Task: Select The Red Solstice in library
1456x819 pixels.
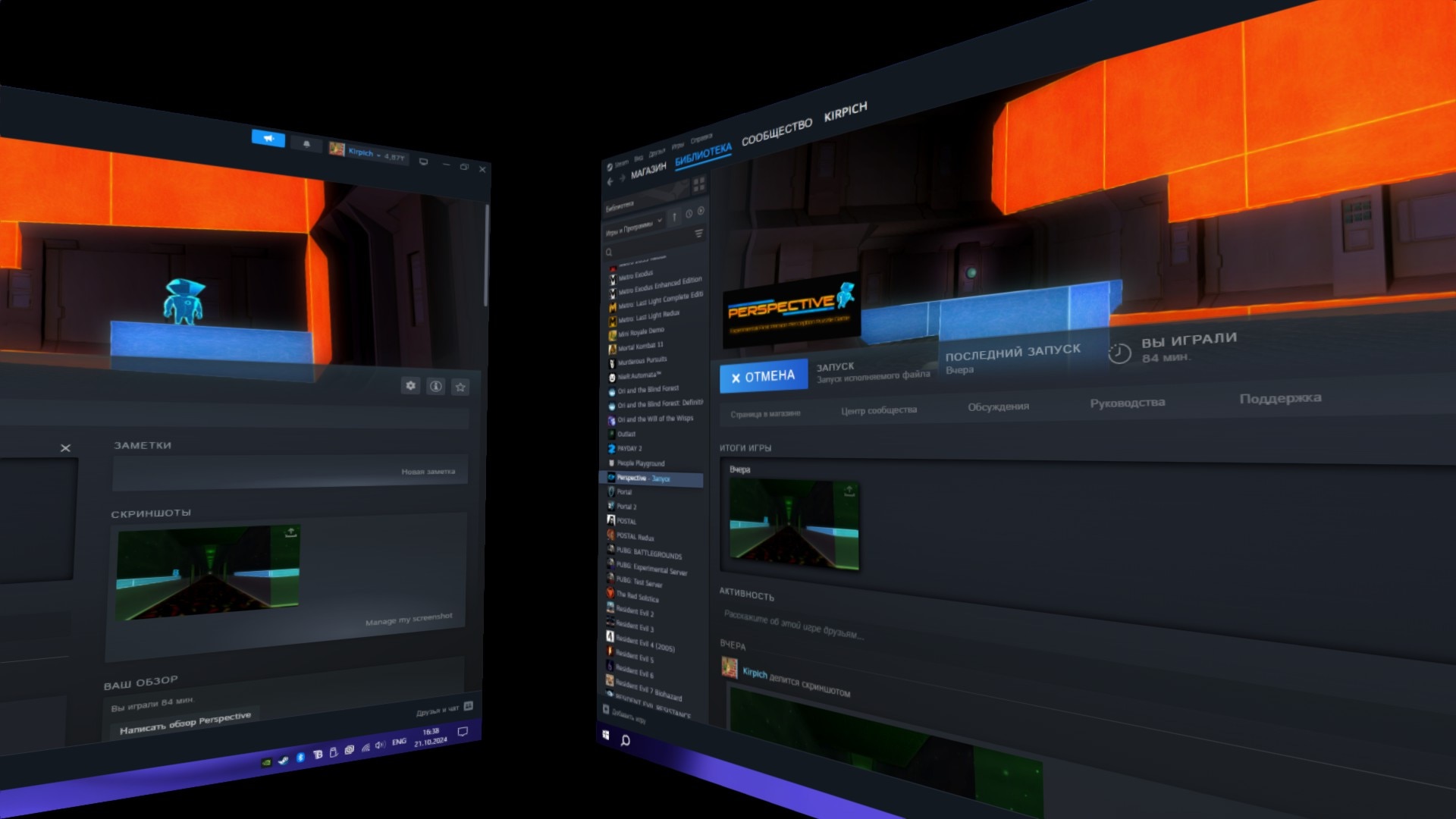Action: pos(632,595)
